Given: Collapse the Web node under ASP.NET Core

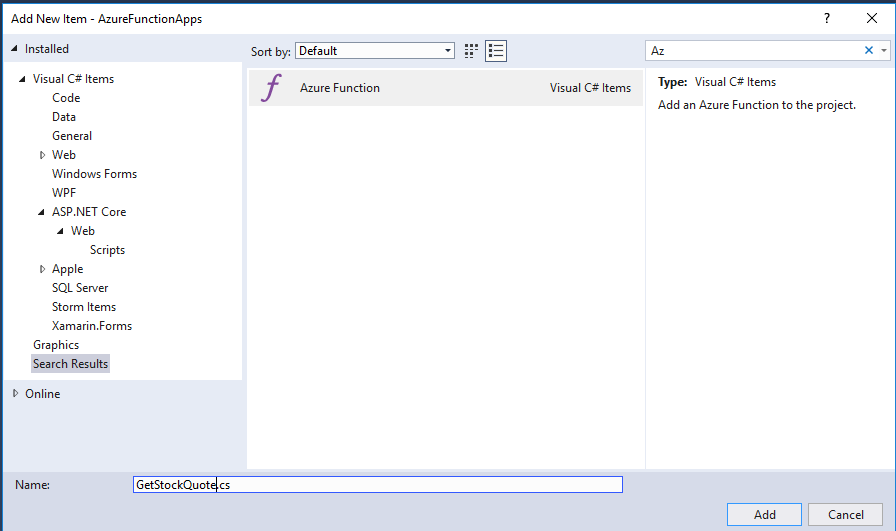Looking at the screenshot, I should [60, 231].
